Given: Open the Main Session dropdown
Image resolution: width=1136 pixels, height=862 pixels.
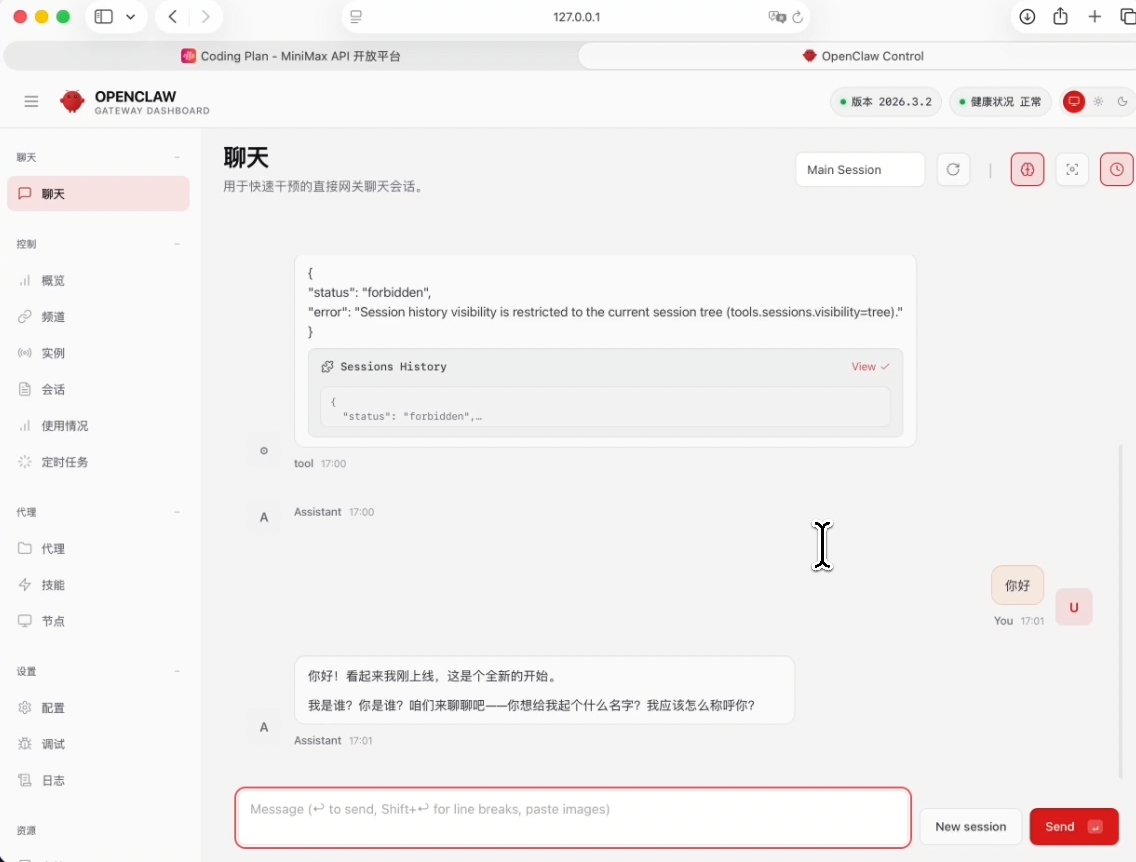Looking at the screenshot, I should tap(859, 169).
